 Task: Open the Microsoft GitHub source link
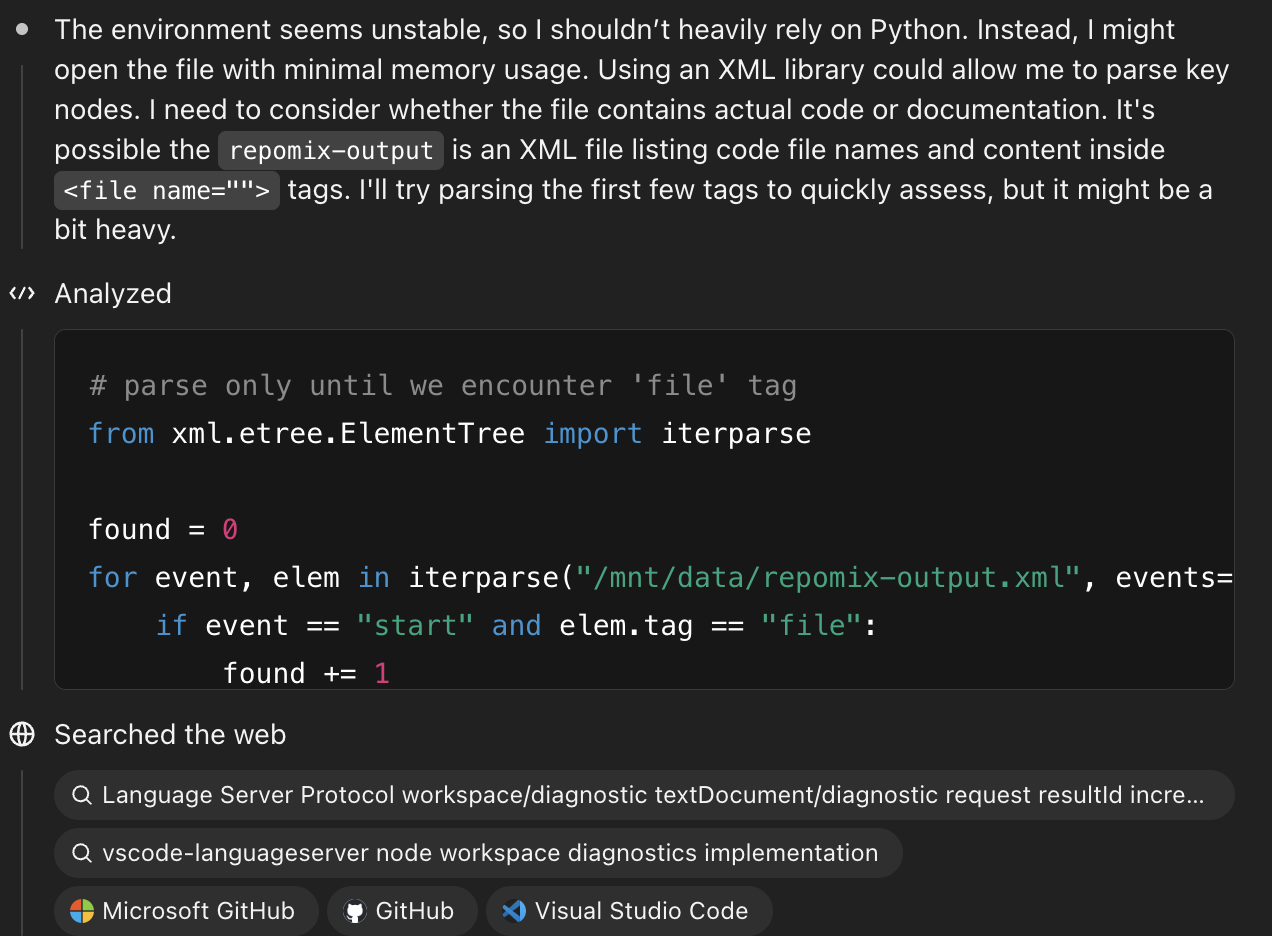(x=186, y=911)
